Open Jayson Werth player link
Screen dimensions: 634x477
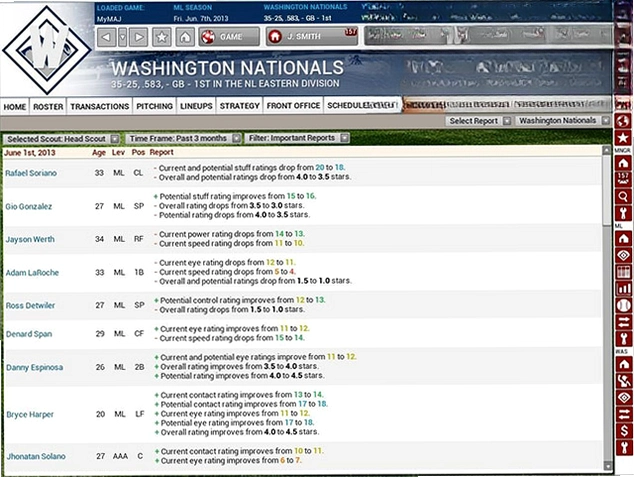pos(30,239)
